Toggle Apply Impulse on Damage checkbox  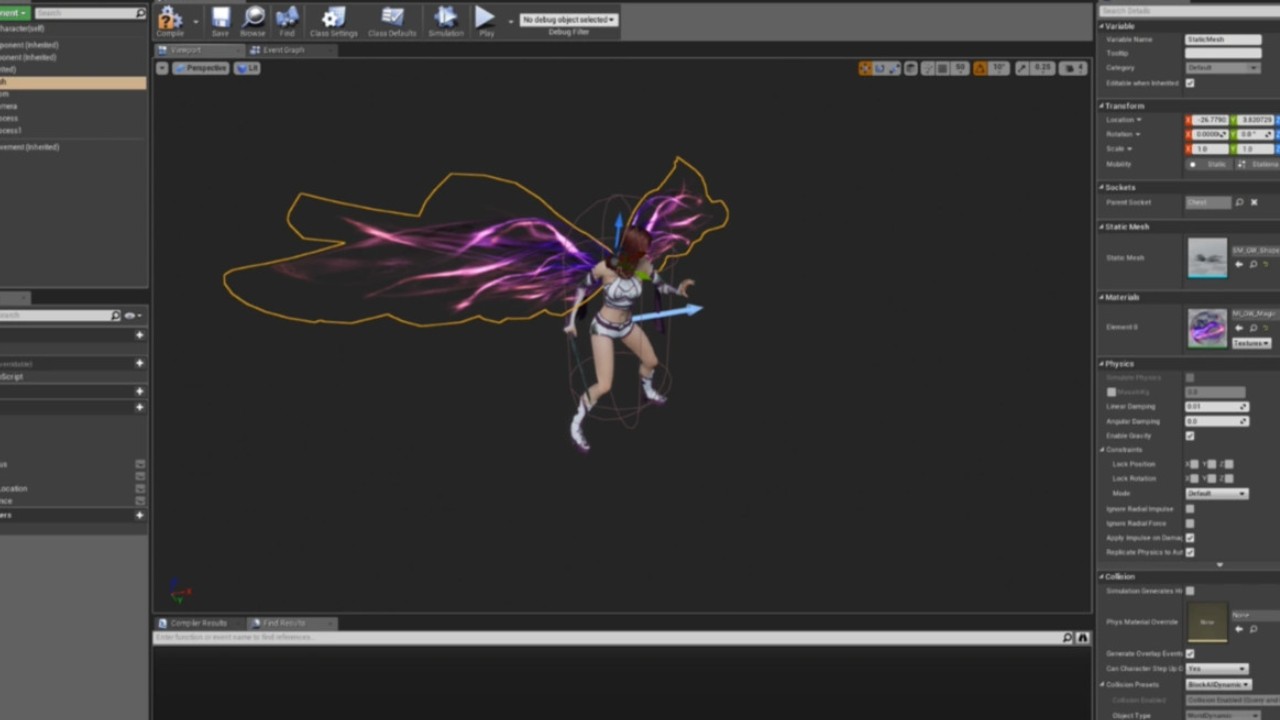(x=1190, y=538)
